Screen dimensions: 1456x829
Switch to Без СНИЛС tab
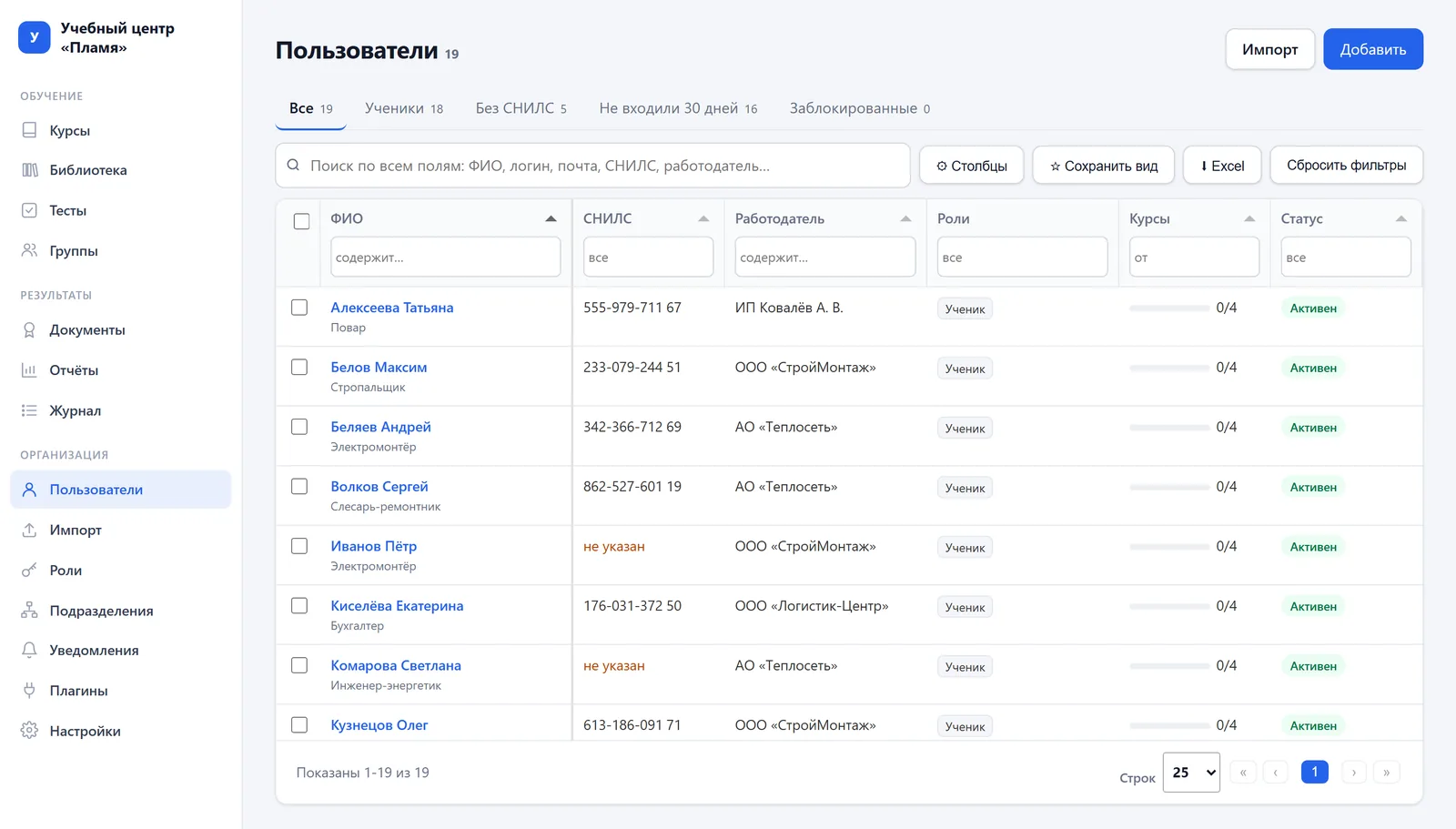tap(521, 108)
